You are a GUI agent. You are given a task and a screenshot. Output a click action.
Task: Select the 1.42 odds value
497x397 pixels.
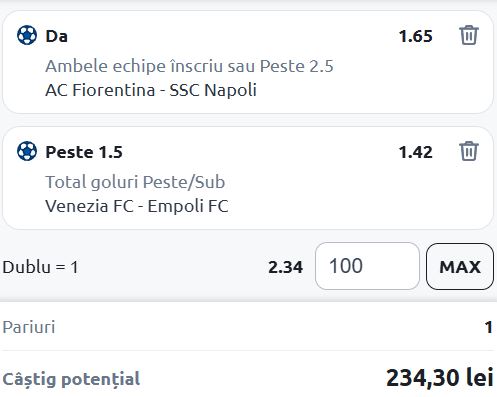[x=416, y=152]
